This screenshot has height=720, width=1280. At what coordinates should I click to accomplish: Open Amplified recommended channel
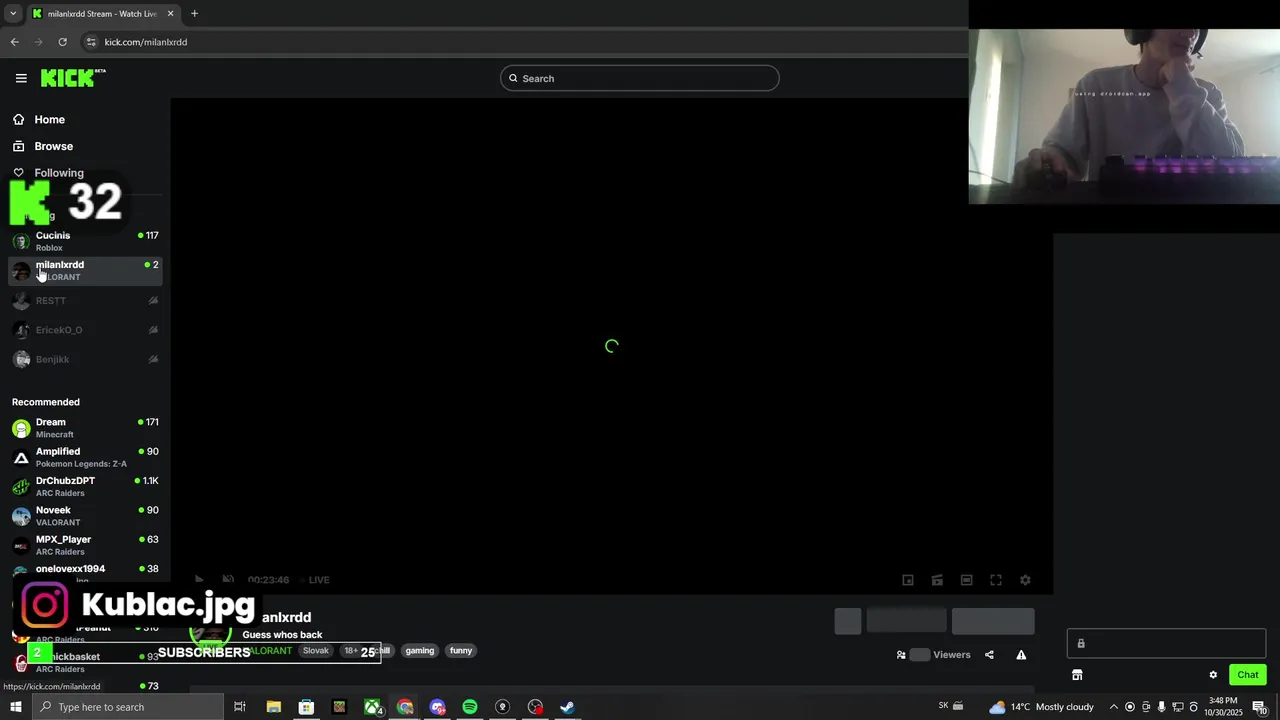tap(85, 457)
